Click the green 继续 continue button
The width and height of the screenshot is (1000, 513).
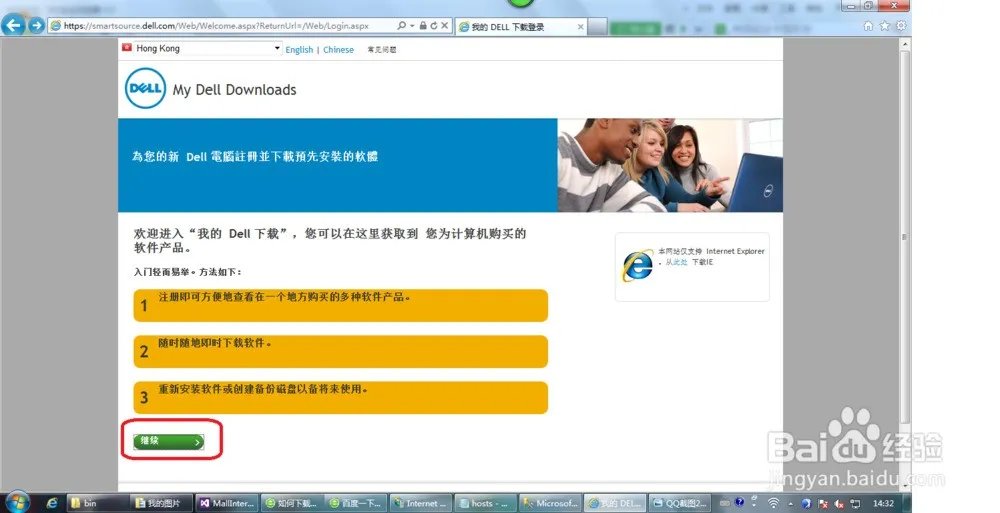[169, 442]
